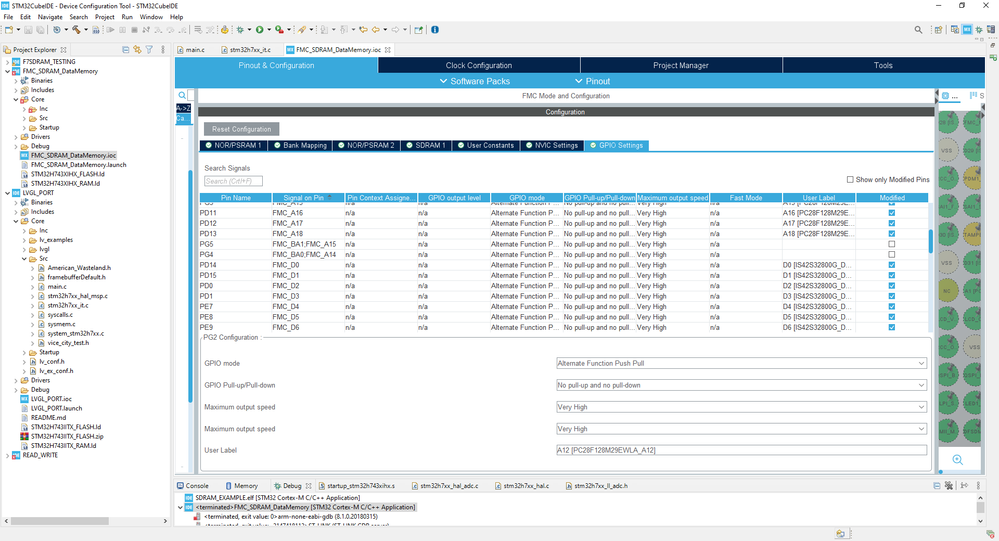999x541 pixels.
Task: Toggle Modified checkbox for PD11 row
Action: point(891,213)
